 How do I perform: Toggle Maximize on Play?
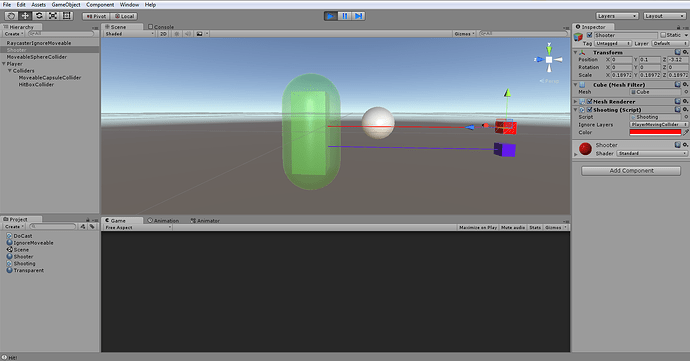(478, 228)
